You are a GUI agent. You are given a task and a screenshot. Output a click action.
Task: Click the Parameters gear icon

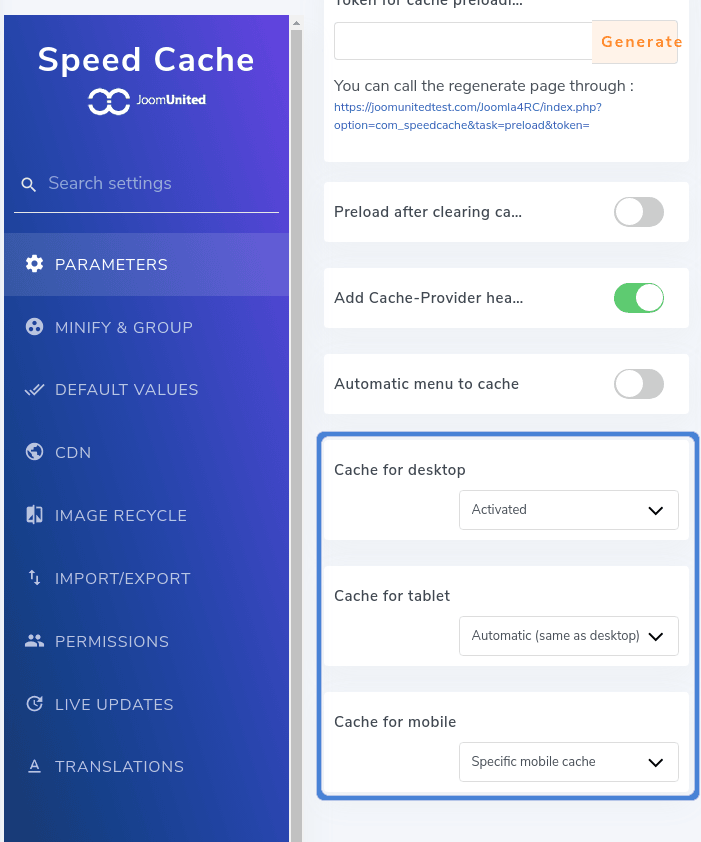click(x=34, y=264)
